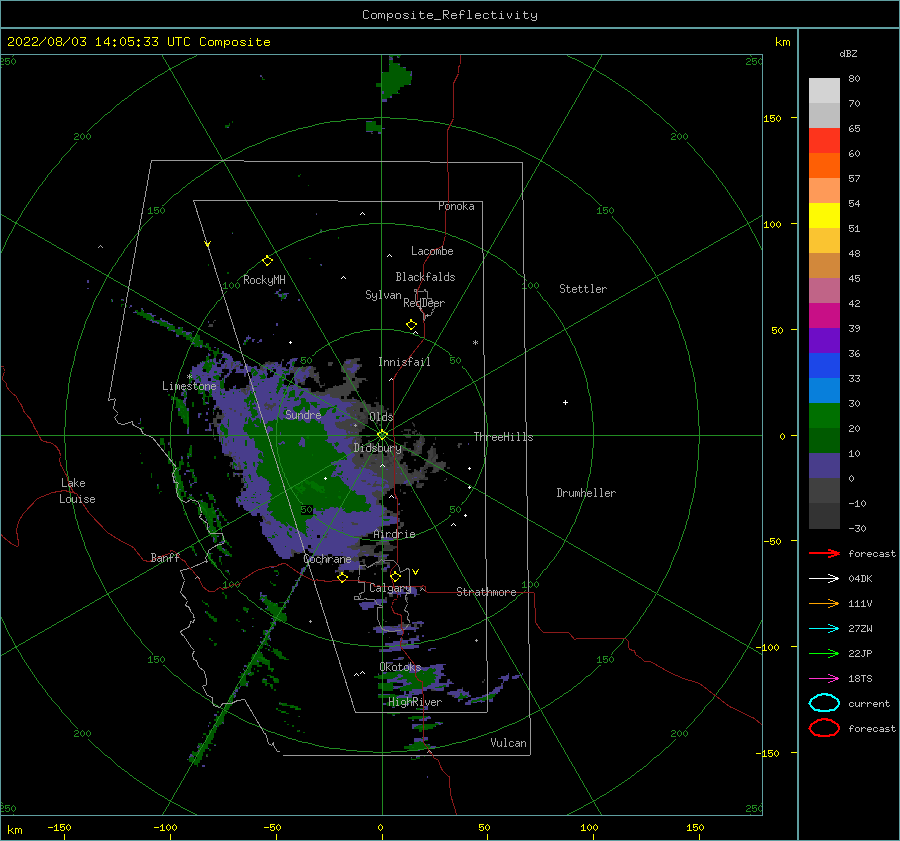Click the 45 dBZ pink color swatch

tap(824, 290)
